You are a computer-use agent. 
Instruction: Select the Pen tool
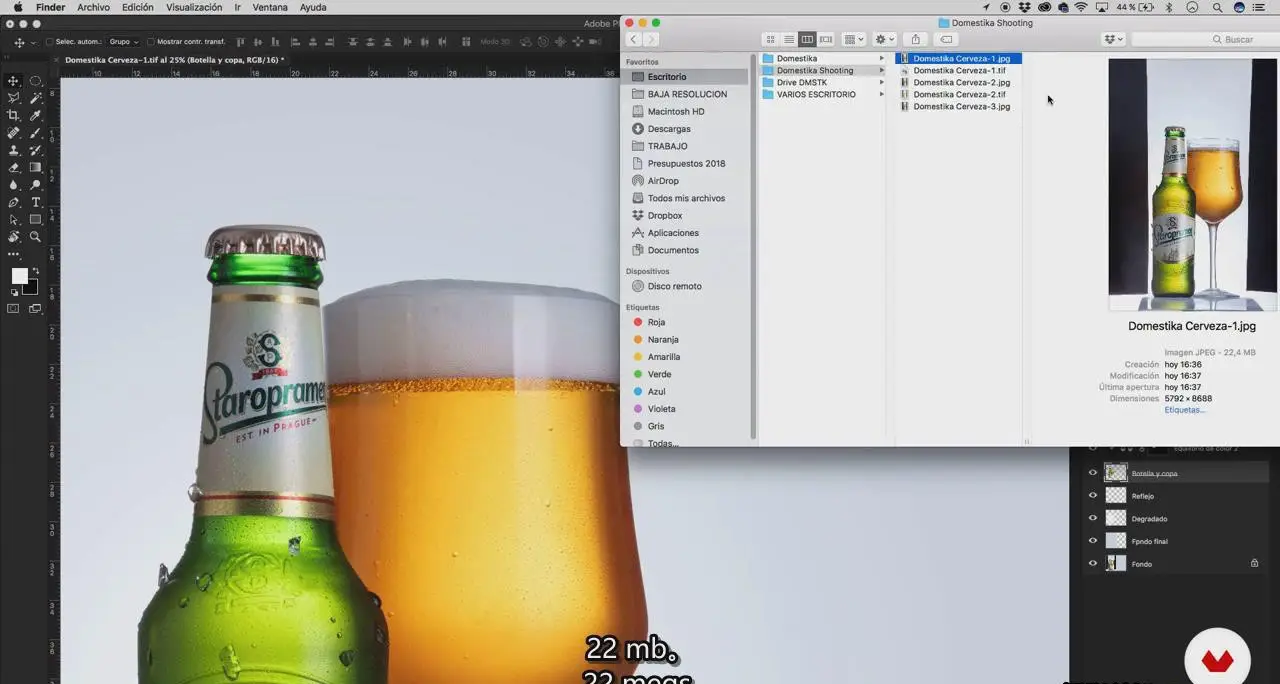(x=13, y=202)
